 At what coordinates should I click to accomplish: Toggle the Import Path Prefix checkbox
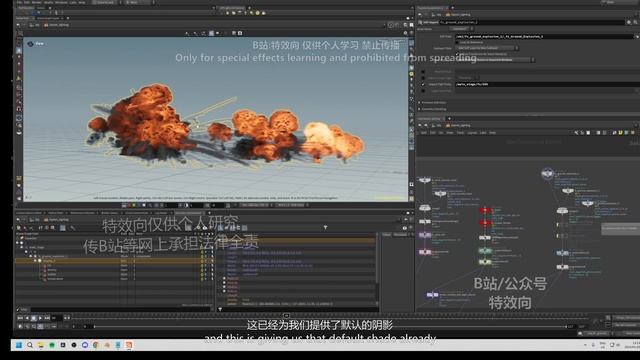pos(423,84)
